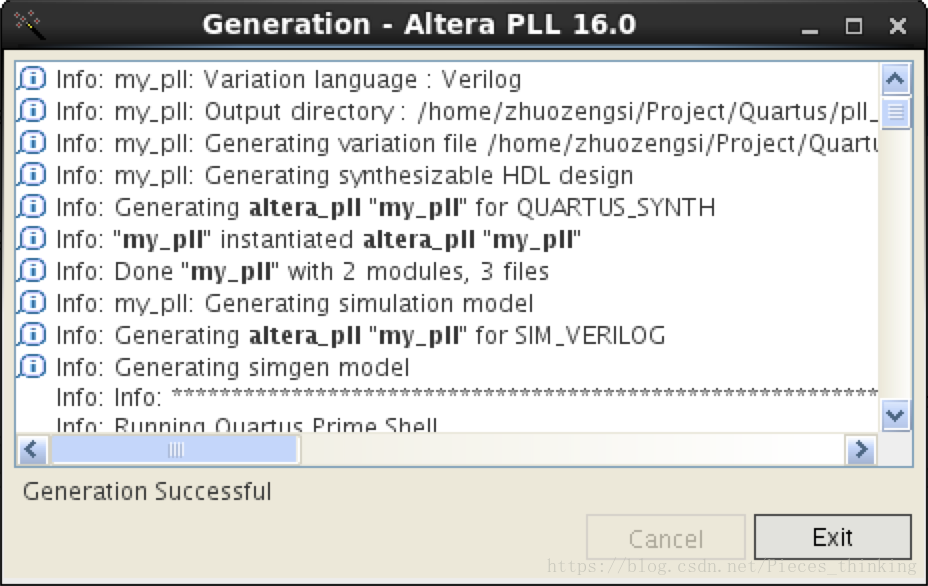The height and width of the screenshot is (586, 928).
Task: Click the horizontal scrollbar thumb
Action: click(x=175, y=450)
